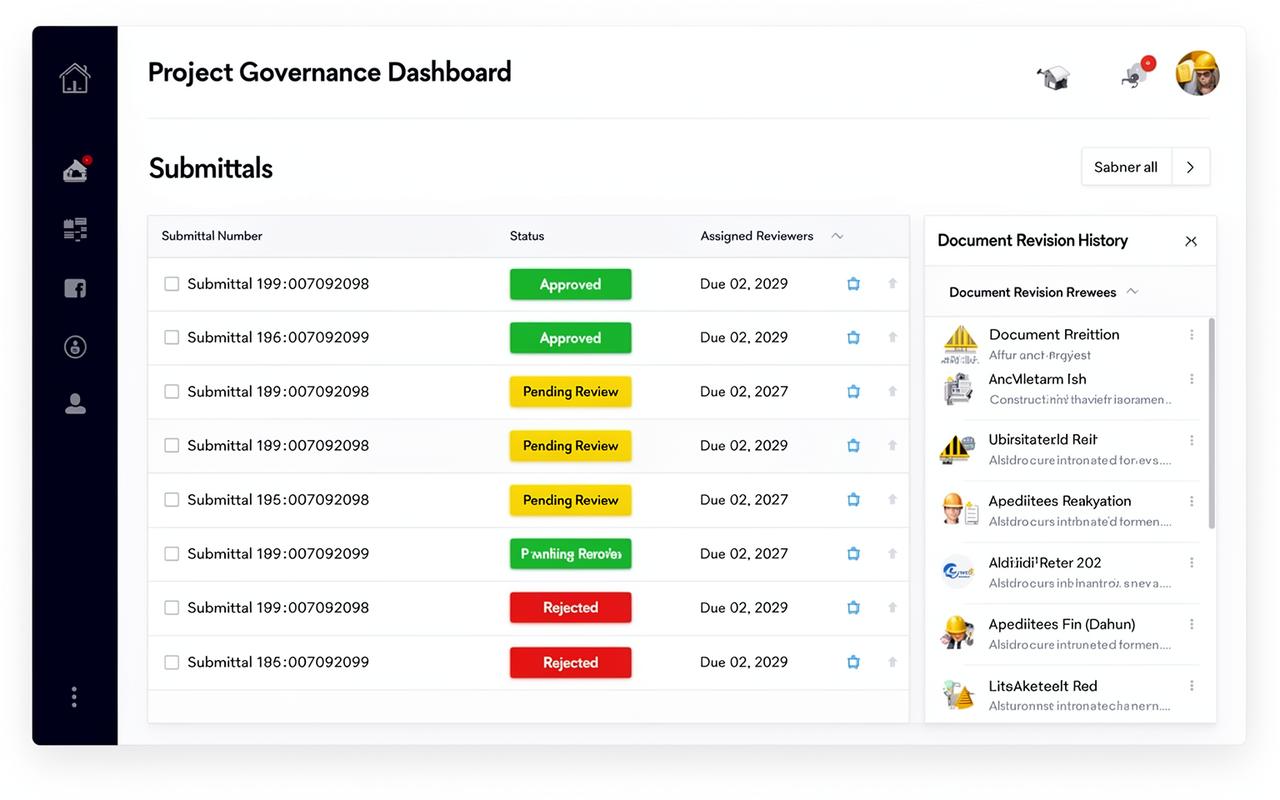Screen dimensions: 1280x800
Task: Click the Submittals section heading
Action: click(211, 168)
